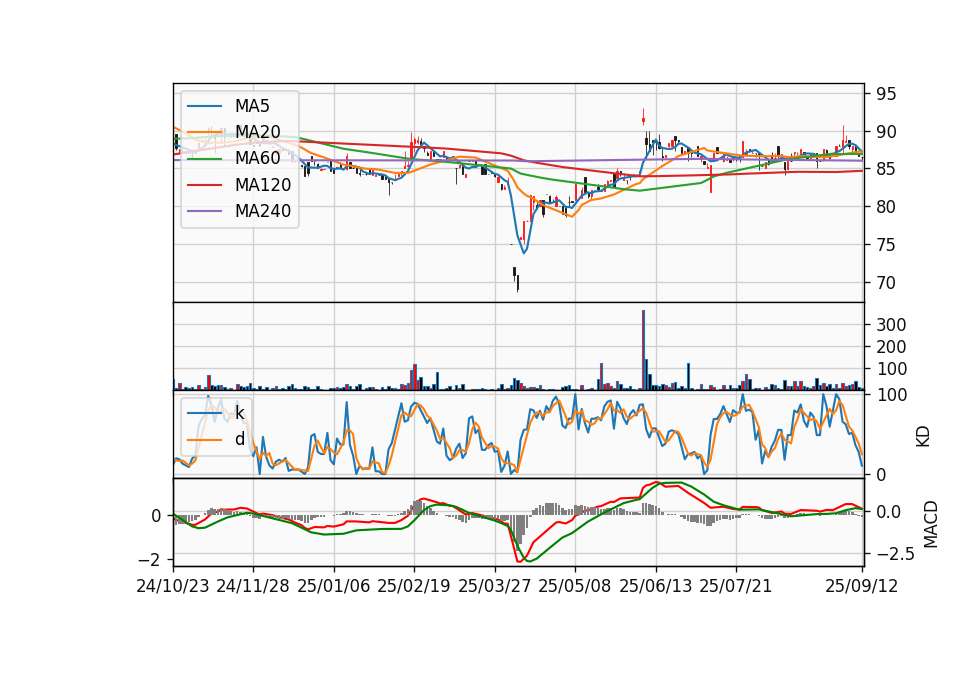Click the MA120 legend label
The width and height of the screenshot is (960, 690).
(263, 185)
